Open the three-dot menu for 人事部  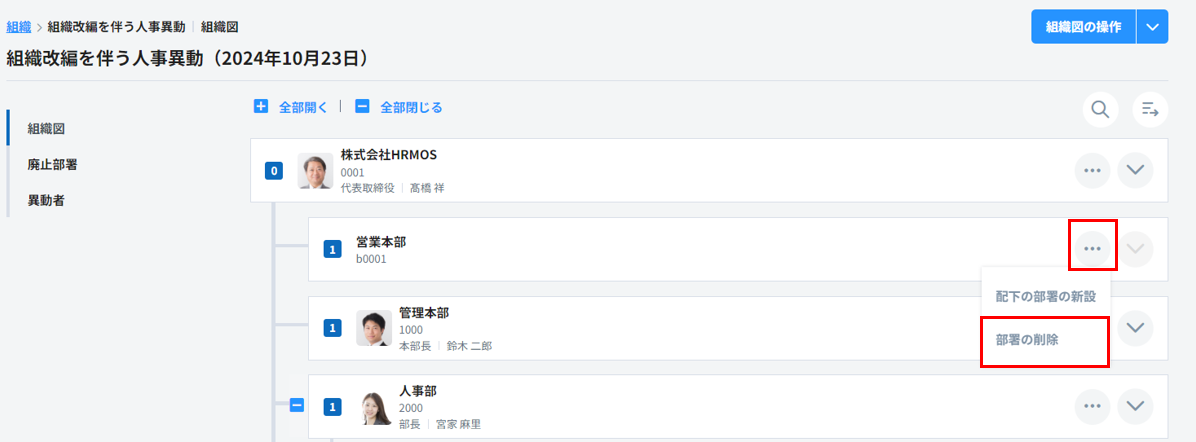1092,406
